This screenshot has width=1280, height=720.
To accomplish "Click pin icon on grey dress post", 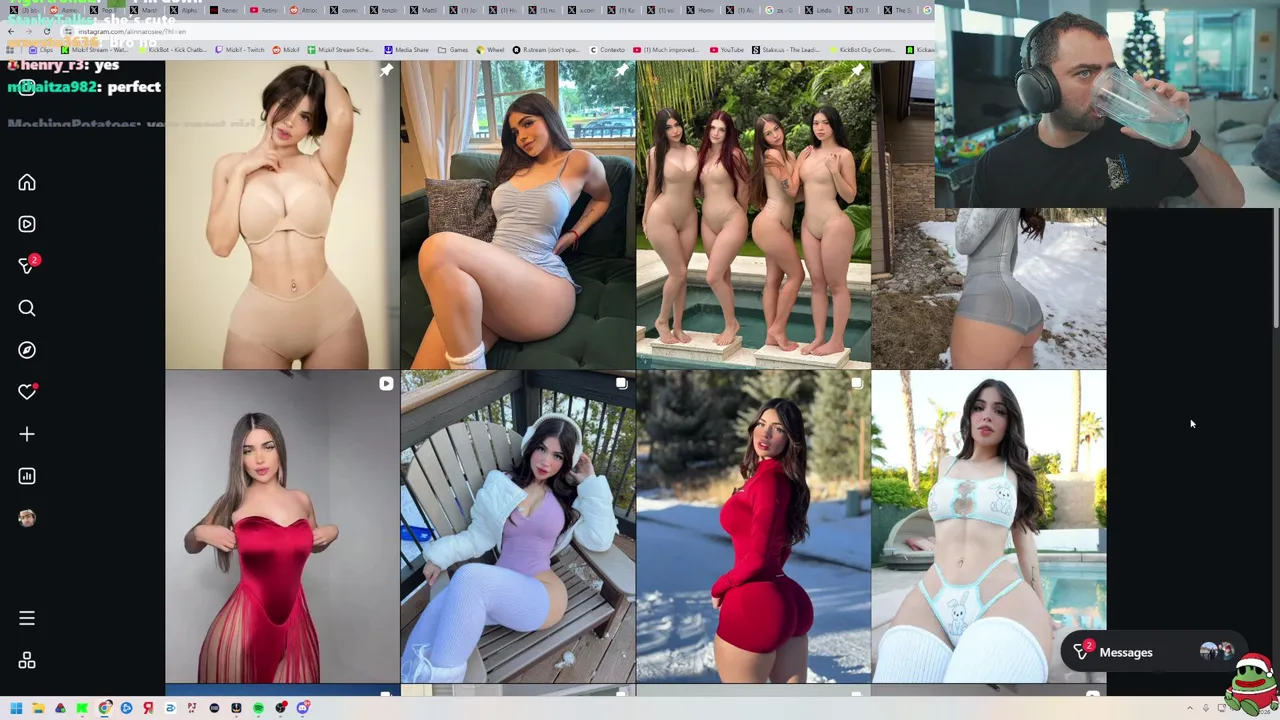I will pyautogui.click(x=622, y=71).
